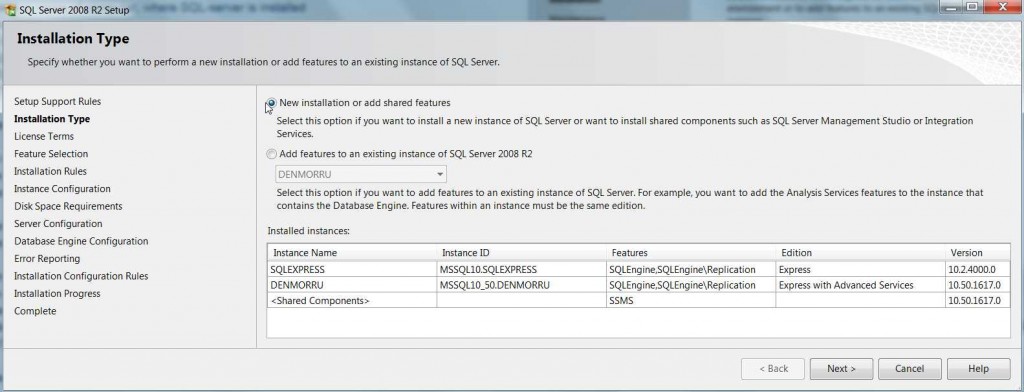Select the Complete step in sidebar

coord(35,312)
